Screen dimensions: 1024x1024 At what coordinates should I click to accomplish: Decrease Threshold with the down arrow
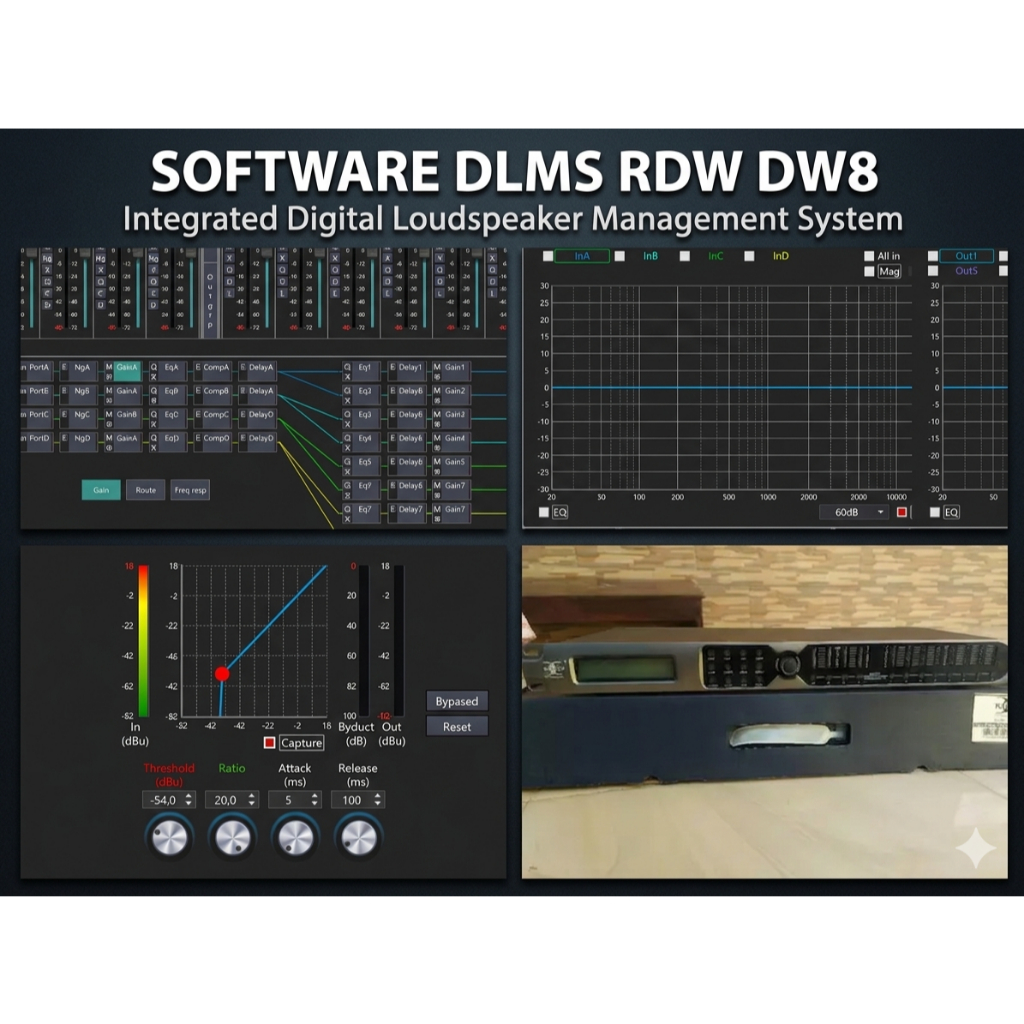pos(189,803)
